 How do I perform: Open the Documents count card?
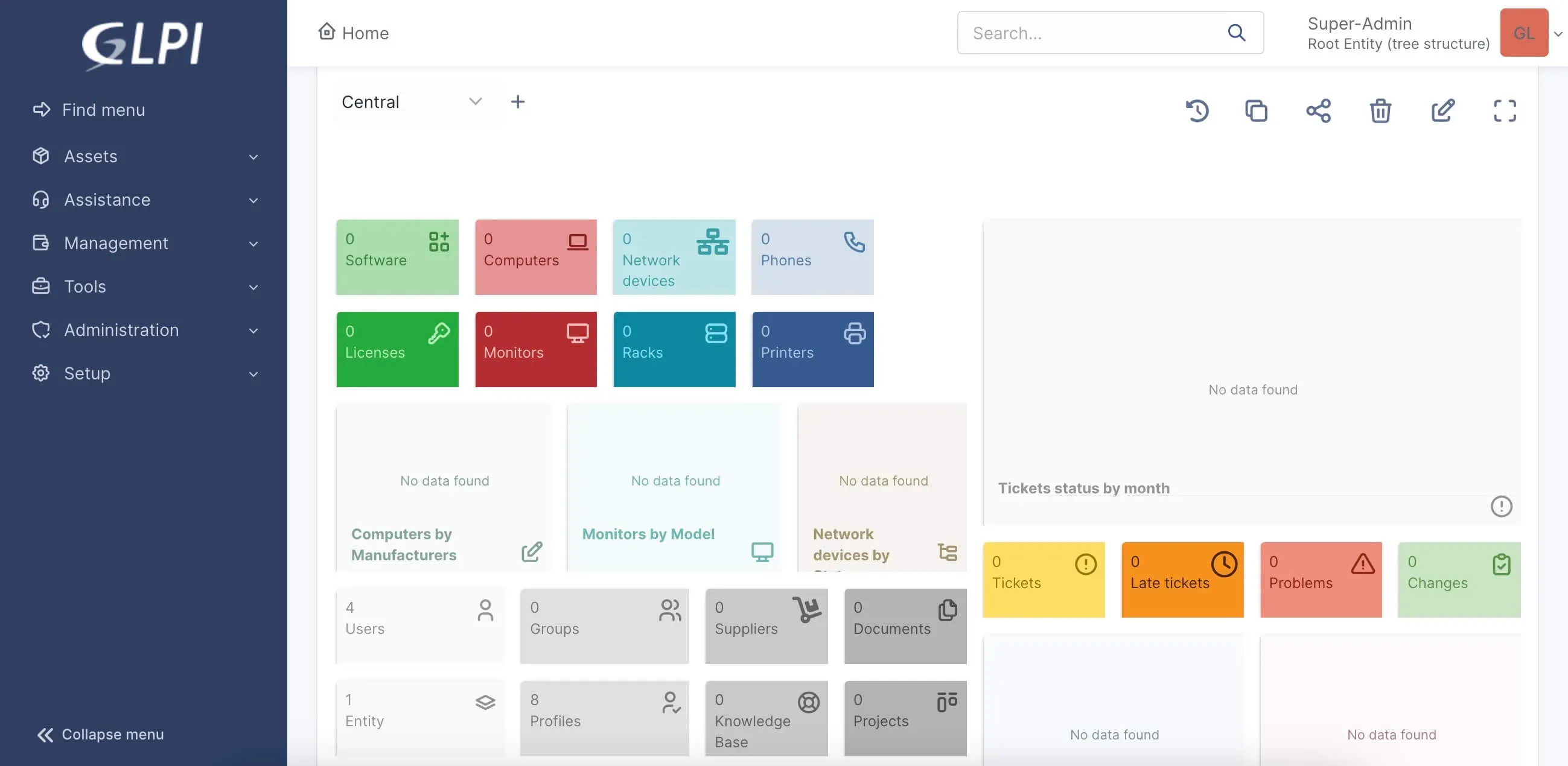[x=905, y=626]
